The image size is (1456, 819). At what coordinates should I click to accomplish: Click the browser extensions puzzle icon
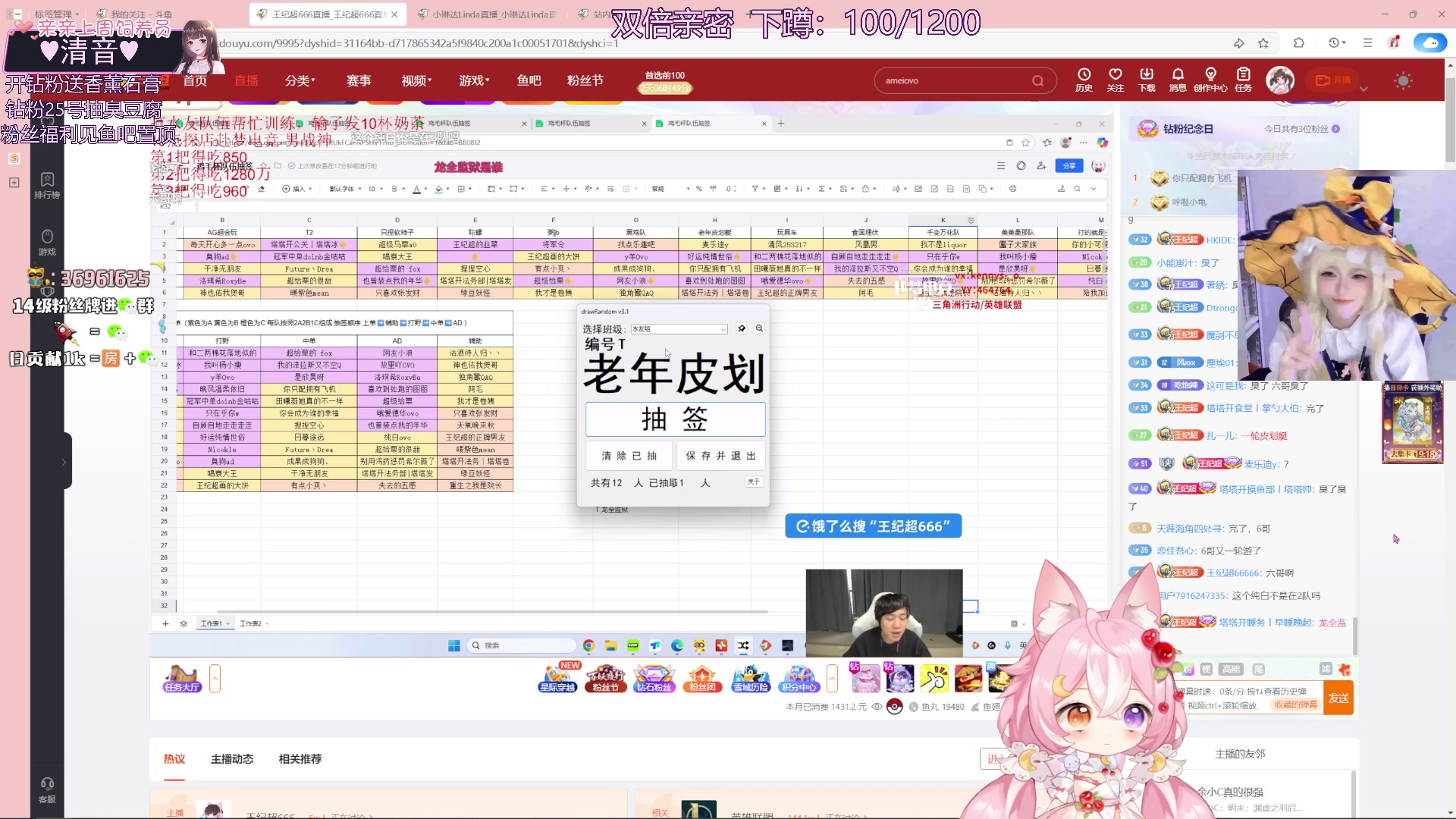click(x=1299, y=43)
